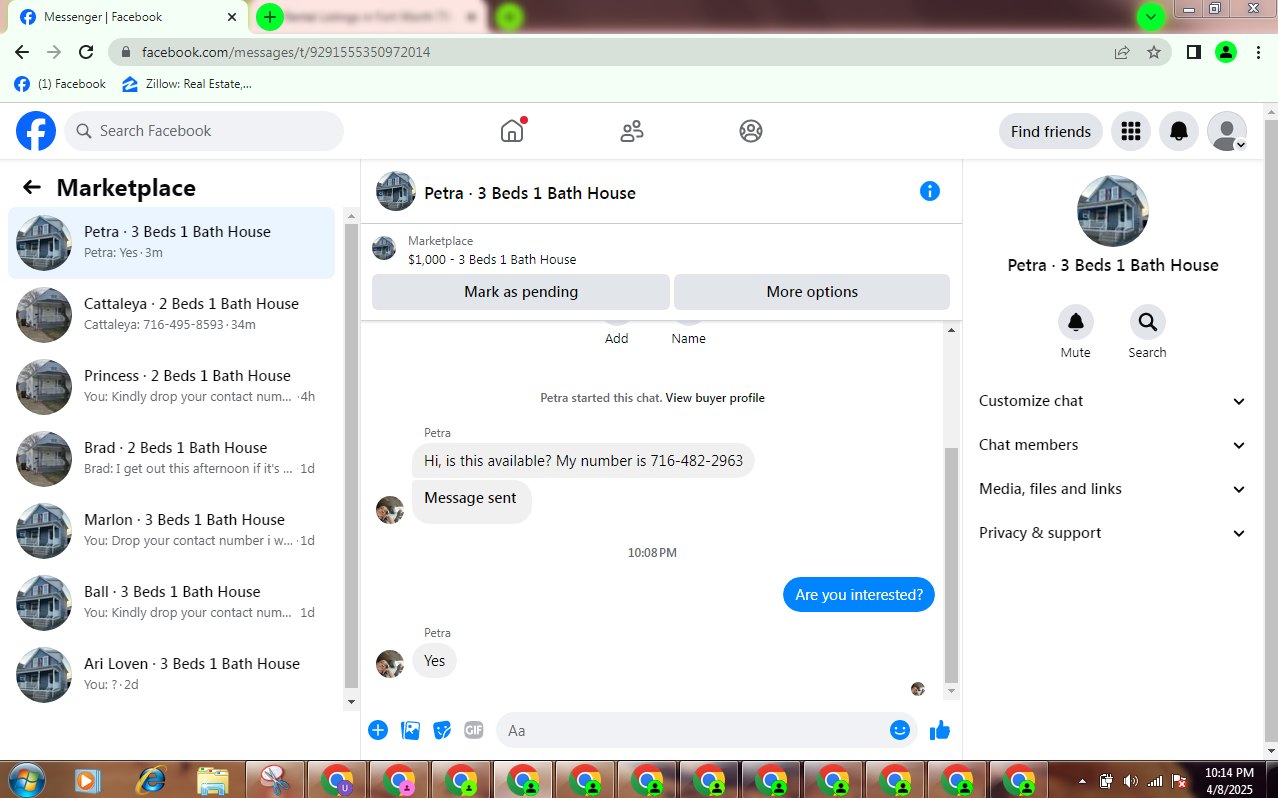
Task: Open Ball 3 Beds 1 Bath chat
Action: pos(171,603)
